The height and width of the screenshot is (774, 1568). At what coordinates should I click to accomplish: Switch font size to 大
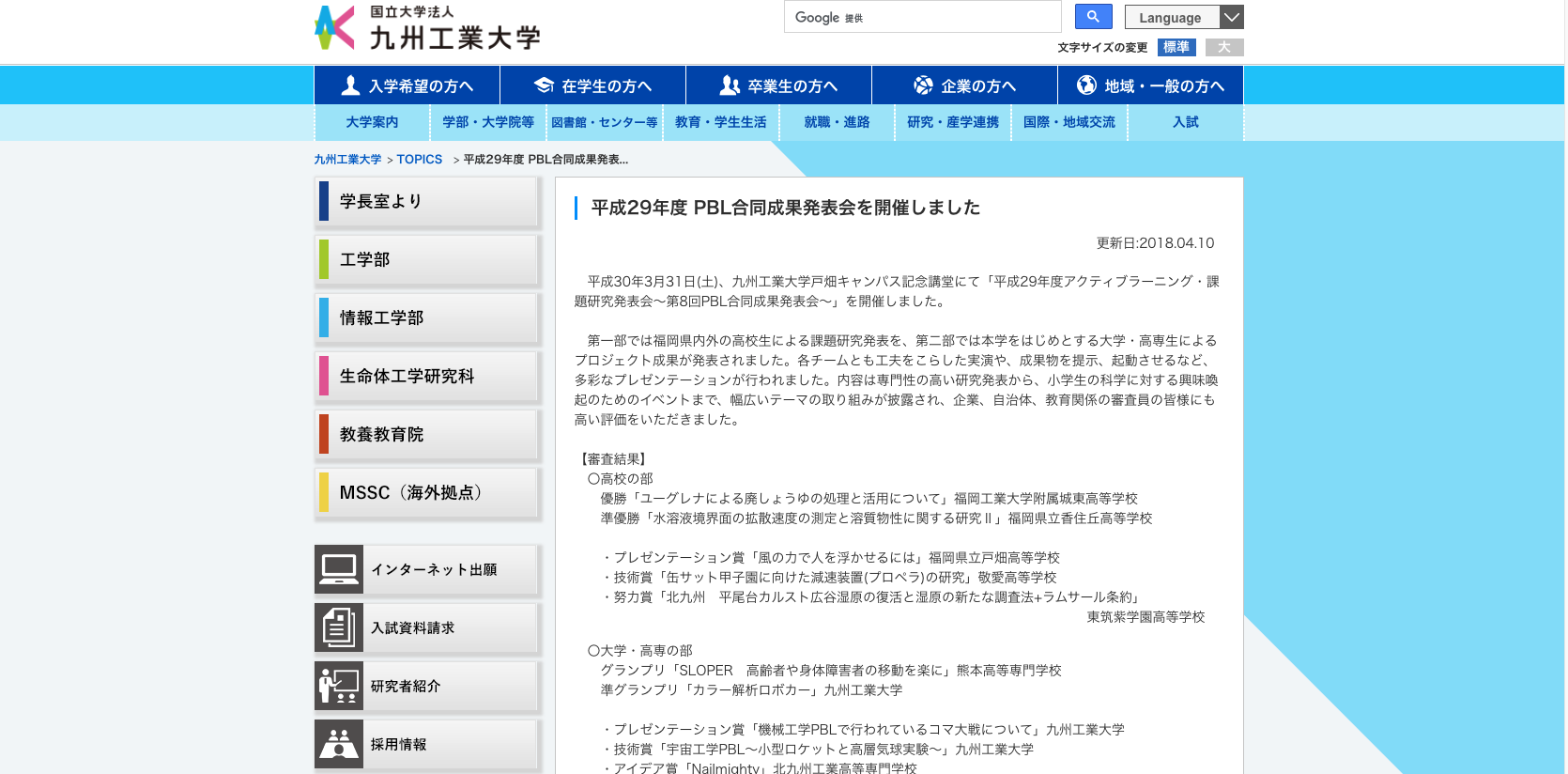(x=1224, y=47)
